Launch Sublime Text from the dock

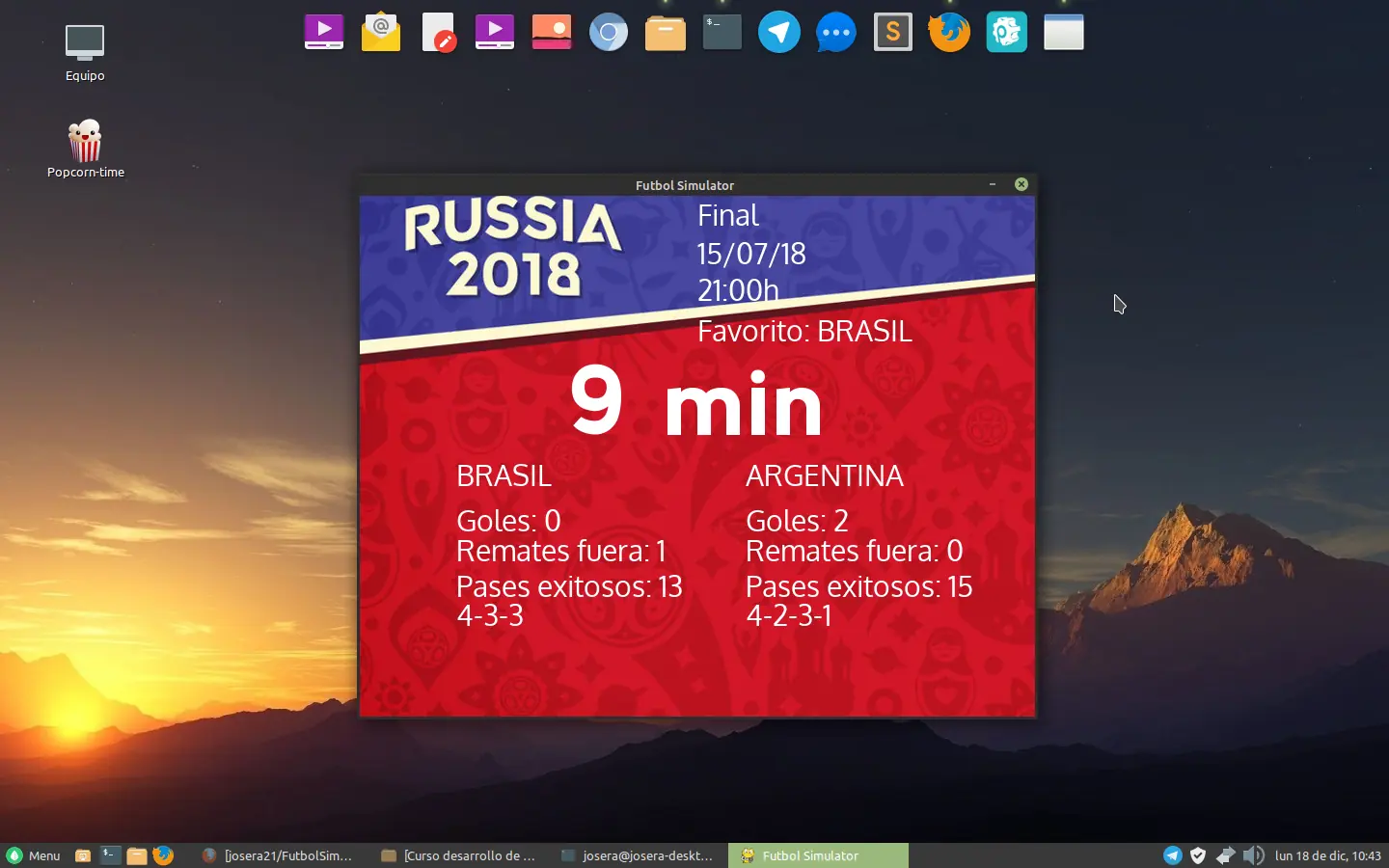pos(893,33)
